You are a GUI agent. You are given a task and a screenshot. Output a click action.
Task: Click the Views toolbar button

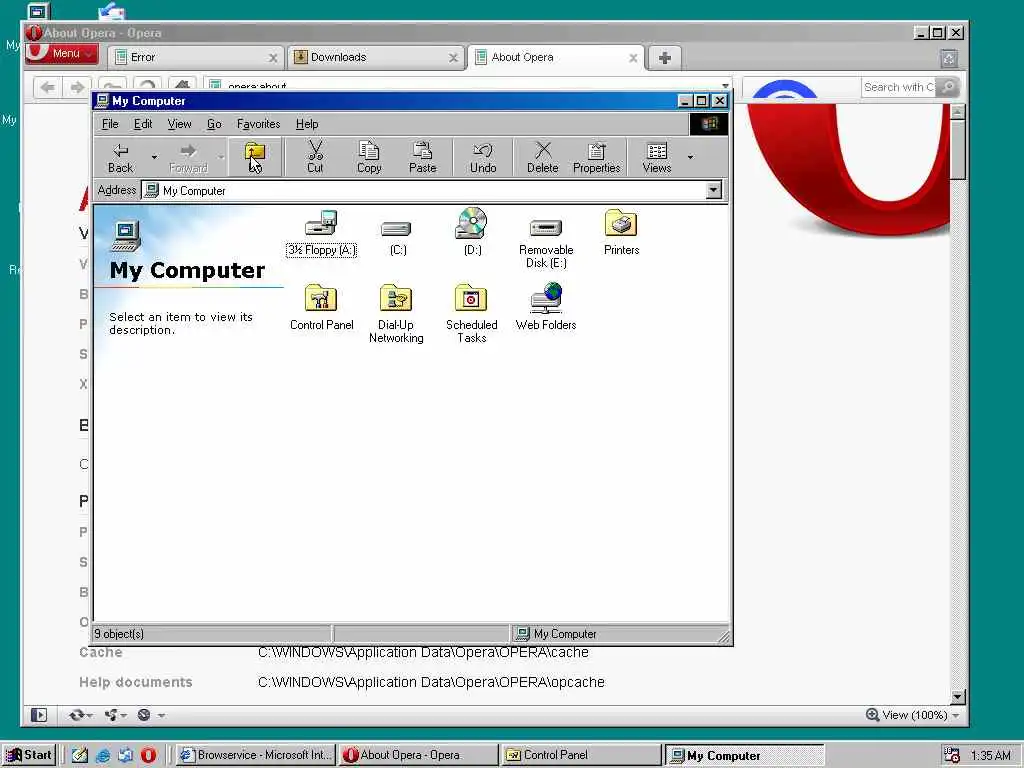pyautogui.click(x=656, y=157)
